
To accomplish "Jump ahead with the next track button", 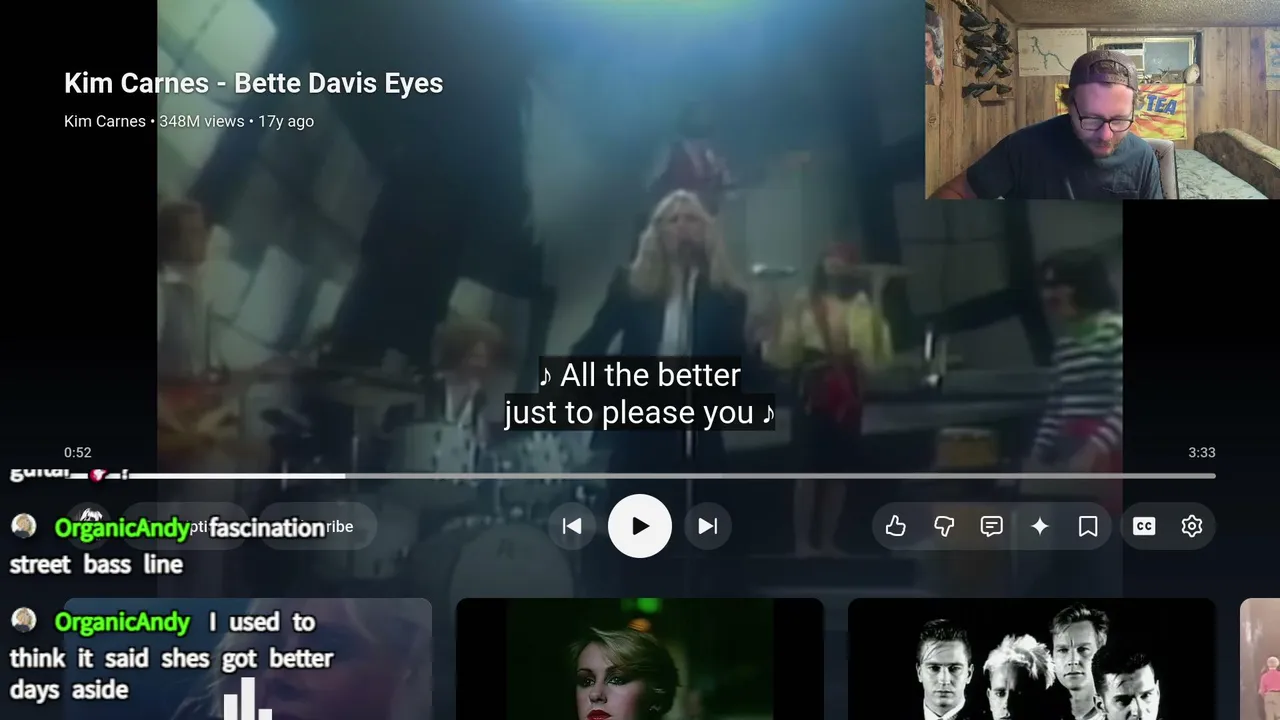I will point(708,526).
